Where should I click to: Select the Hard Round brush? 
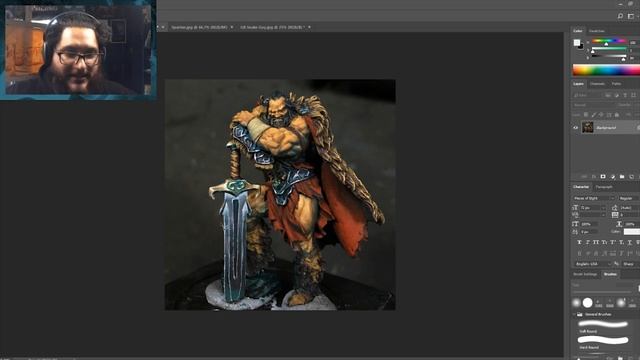603,342
